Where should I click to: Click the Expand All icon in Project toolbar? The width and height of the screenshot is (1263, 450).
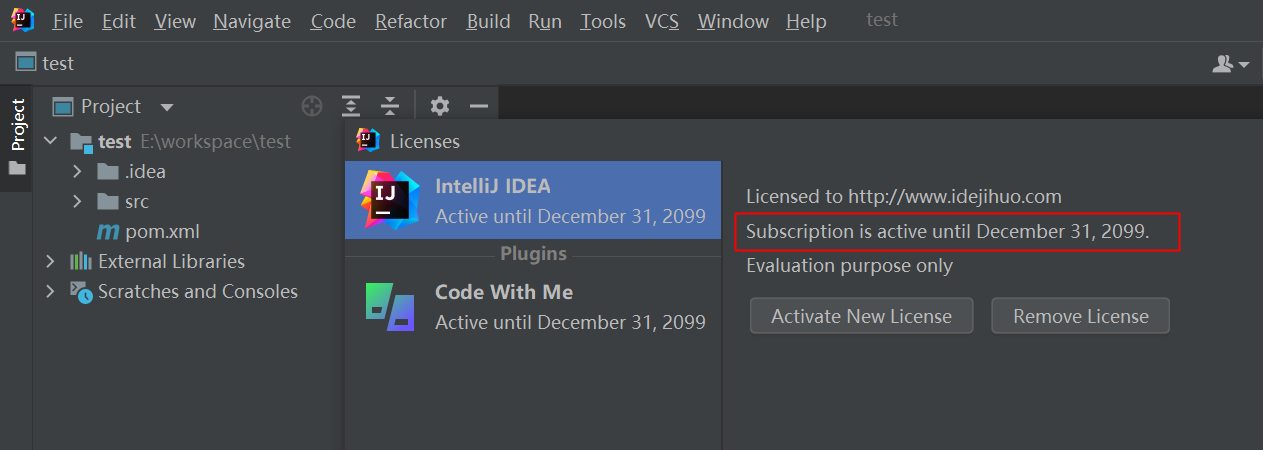(351, 106)
